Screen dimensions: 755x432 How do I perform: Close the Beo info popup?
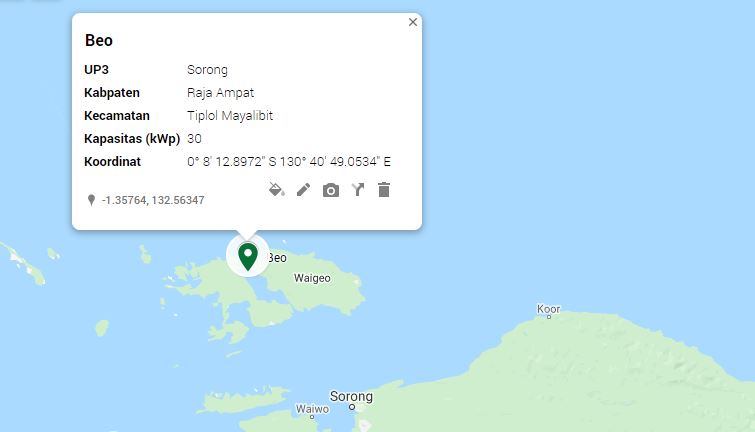[413, 22]
